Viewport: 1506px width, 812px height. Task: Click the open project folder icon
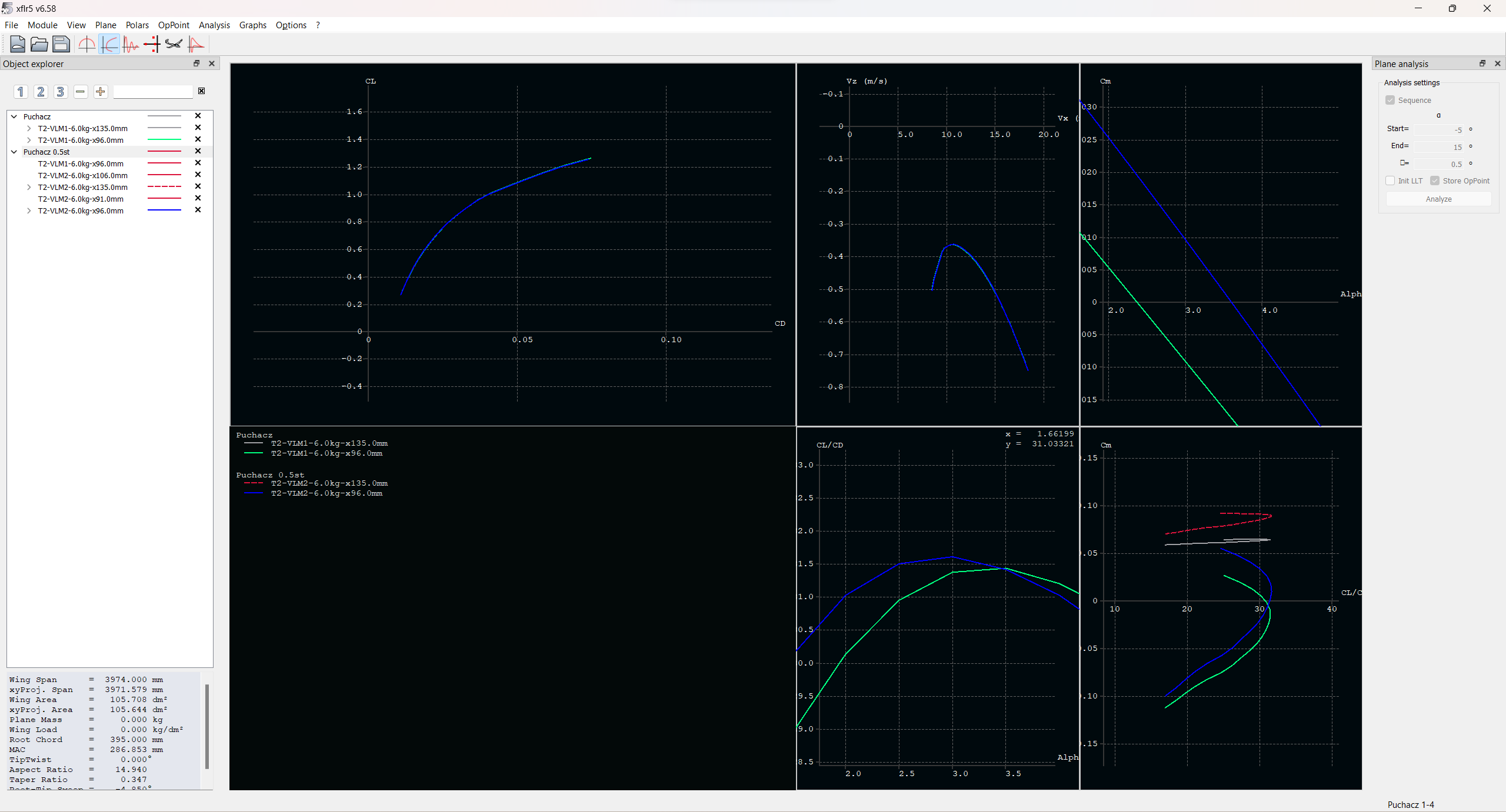39,44
